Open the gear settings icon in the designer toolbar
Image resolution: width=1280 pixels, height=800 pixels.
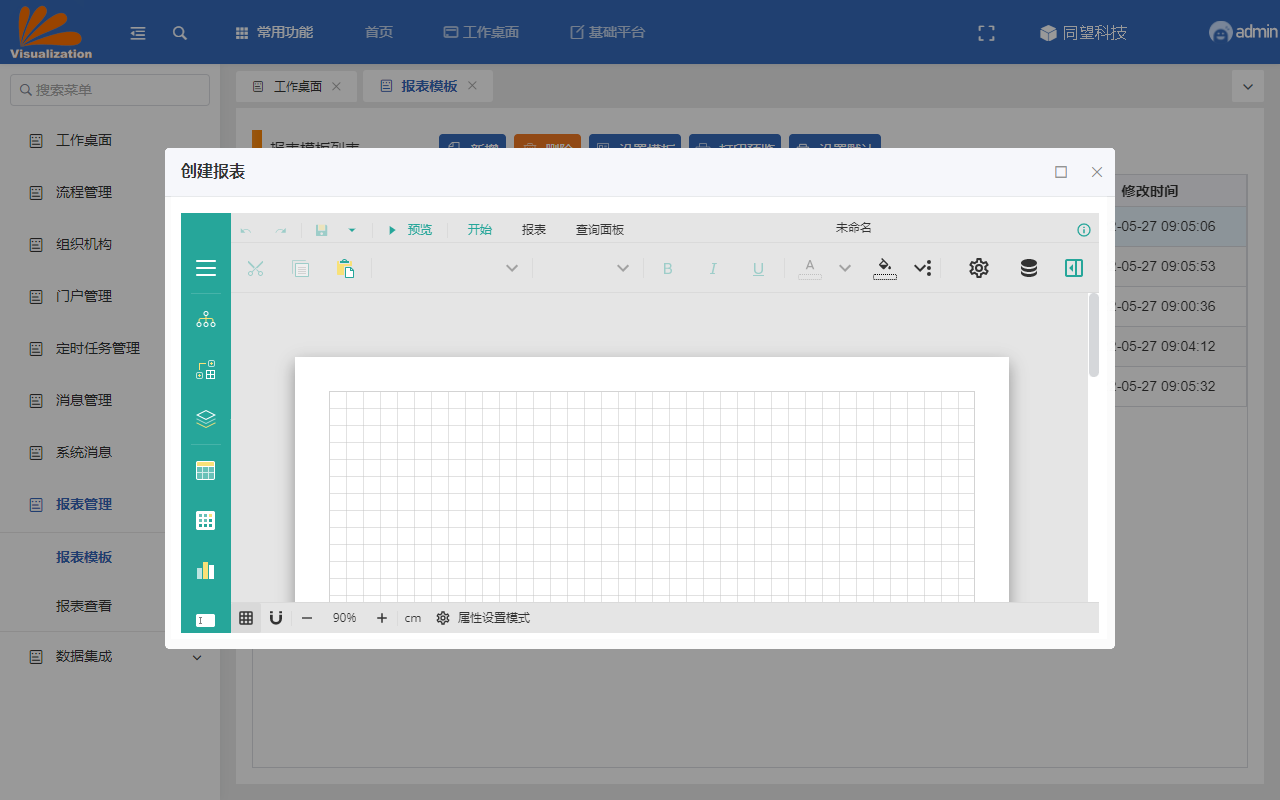pos(978,268)
